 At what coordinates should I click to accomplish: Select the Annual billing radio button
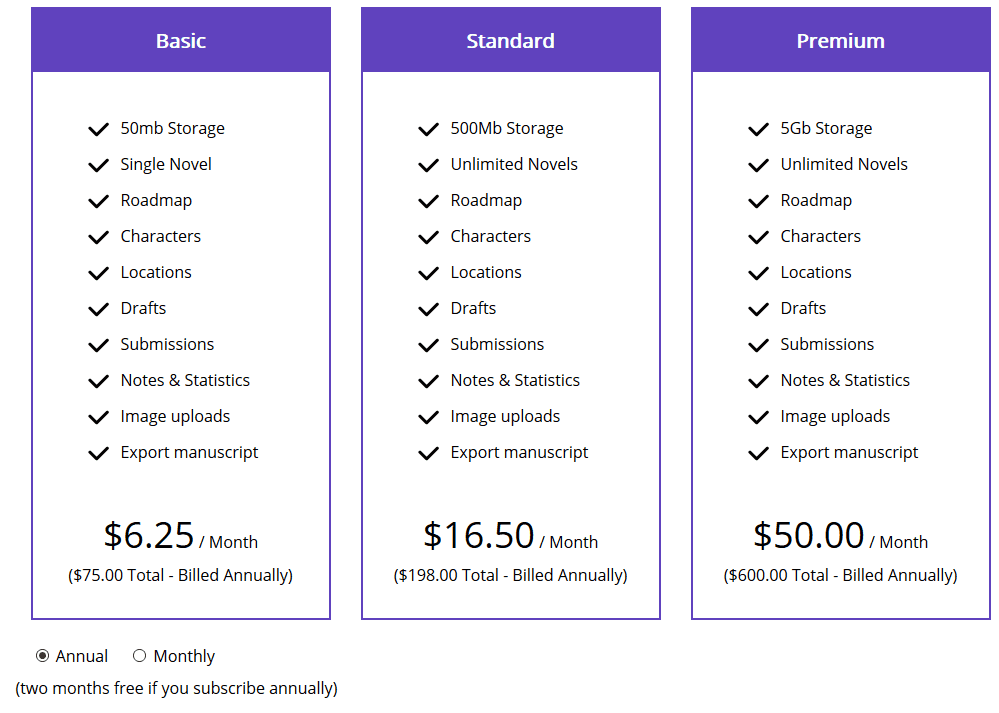click(x=42, y=656)
